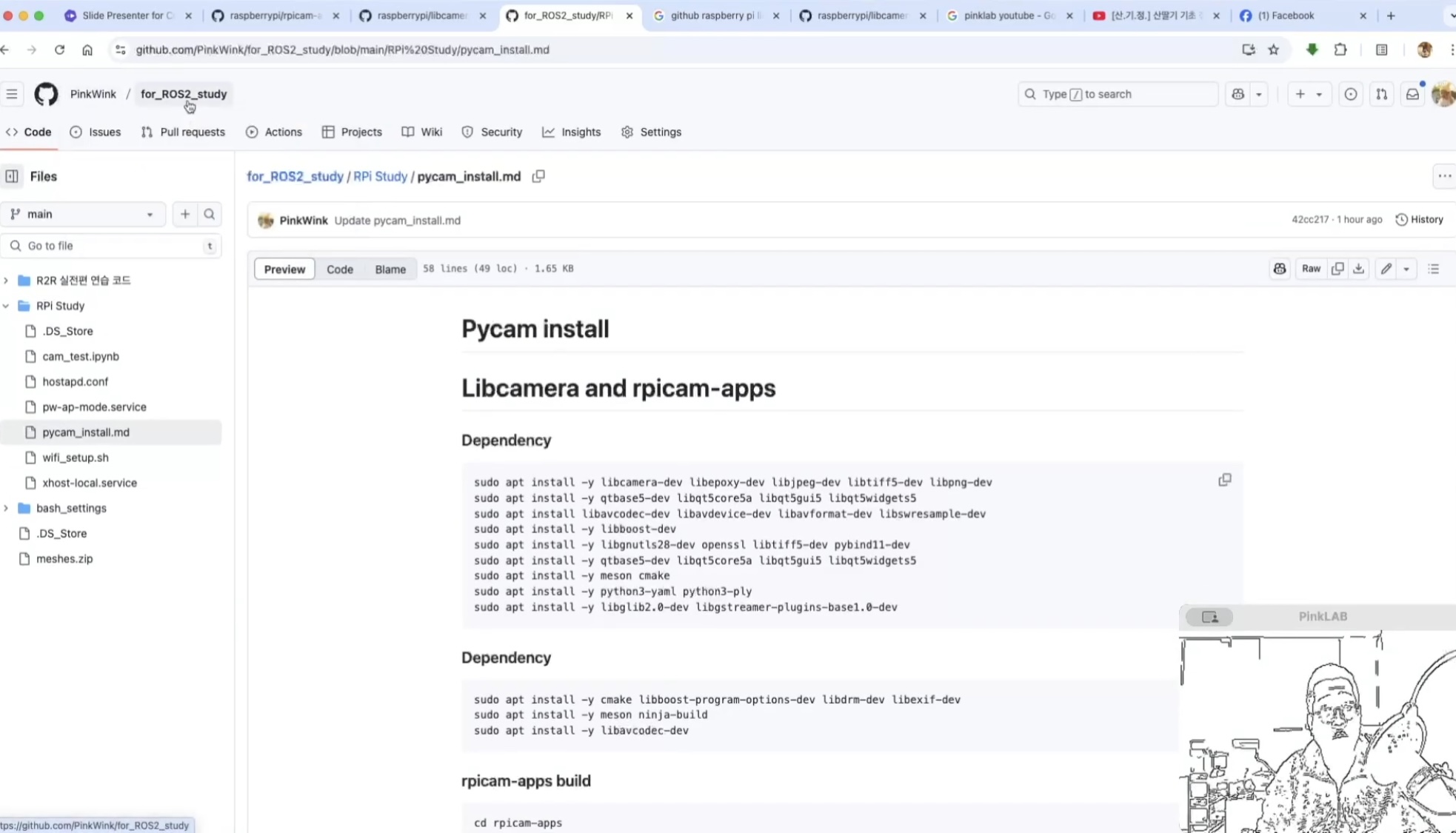Add file with plus icon beside branch

185,214
